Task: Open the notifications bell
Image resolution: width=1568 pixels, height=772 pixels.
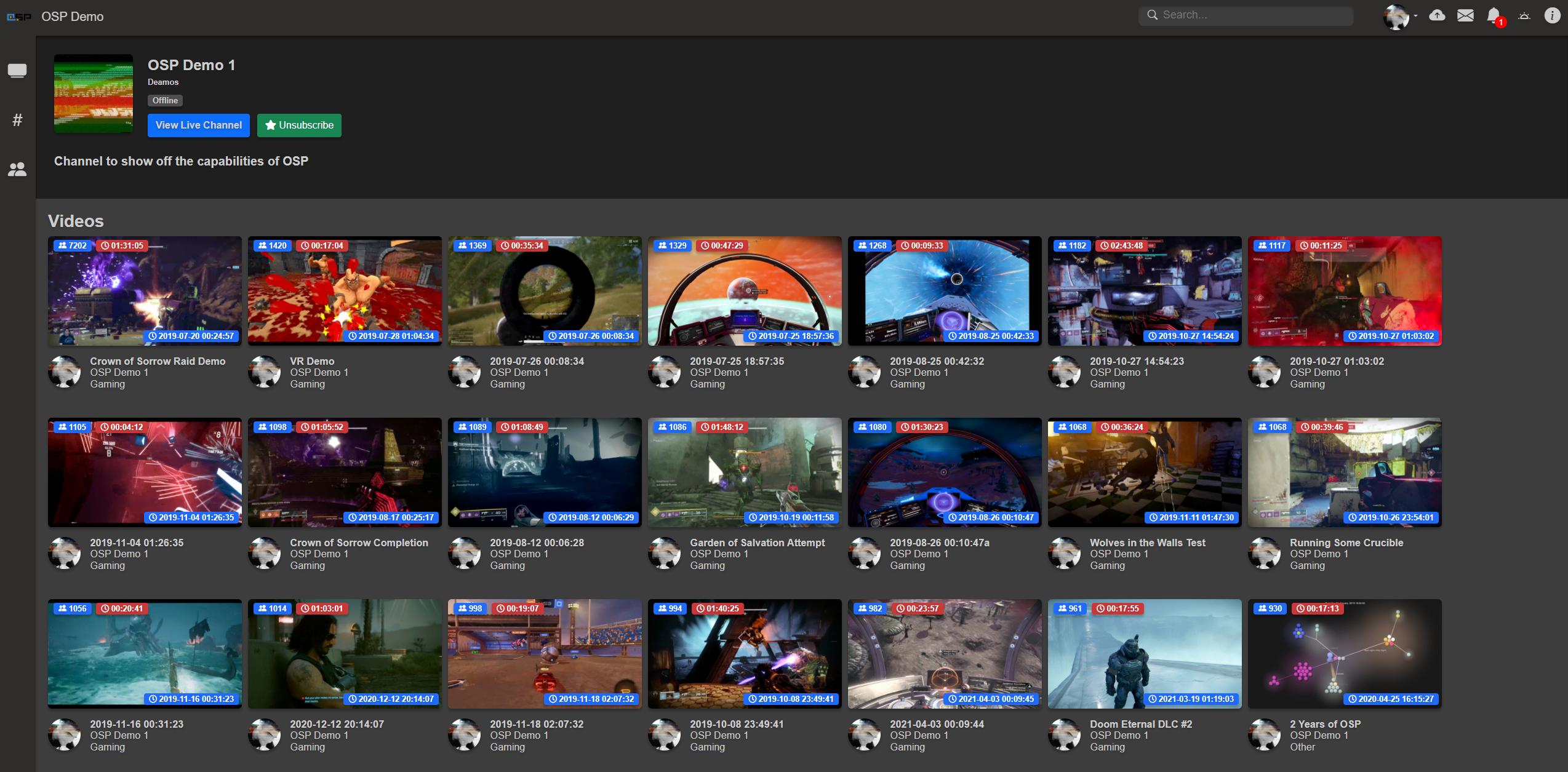Action: pyautogui.click(x=1494, y=15)
